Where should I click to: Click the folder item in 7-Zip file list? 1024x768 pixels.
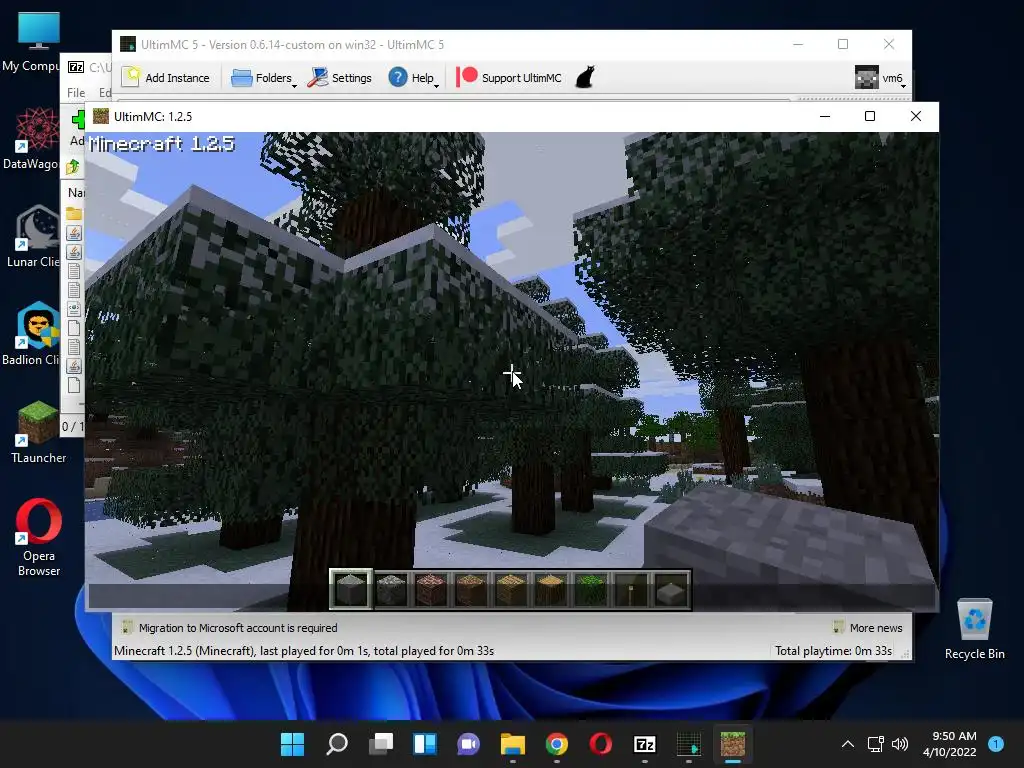pyautogui.click(x=74, y=214)
